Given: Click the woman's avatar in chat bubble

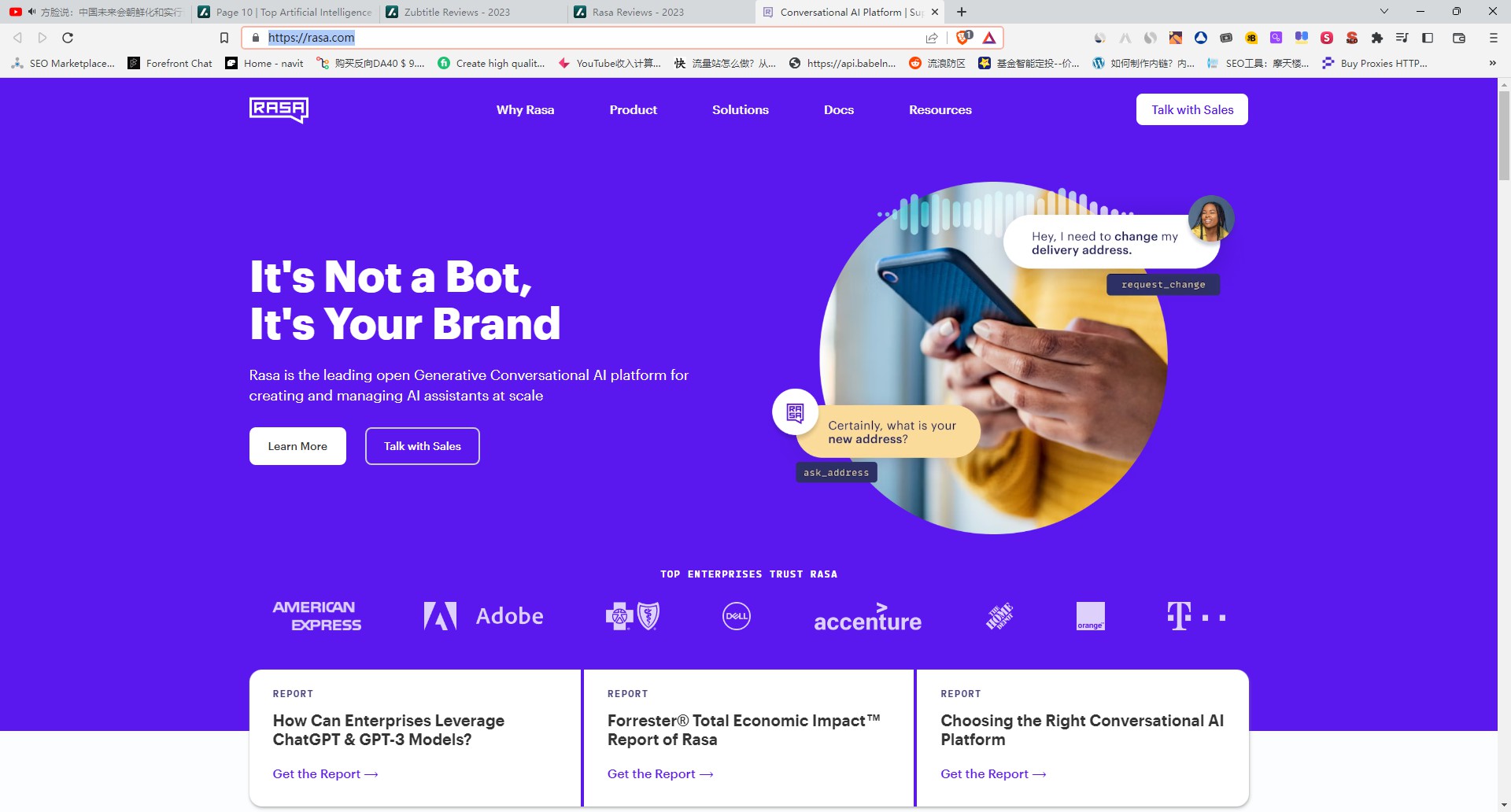Looking at the screenshot, I should pyautogui.click(x=1210, y=219).
